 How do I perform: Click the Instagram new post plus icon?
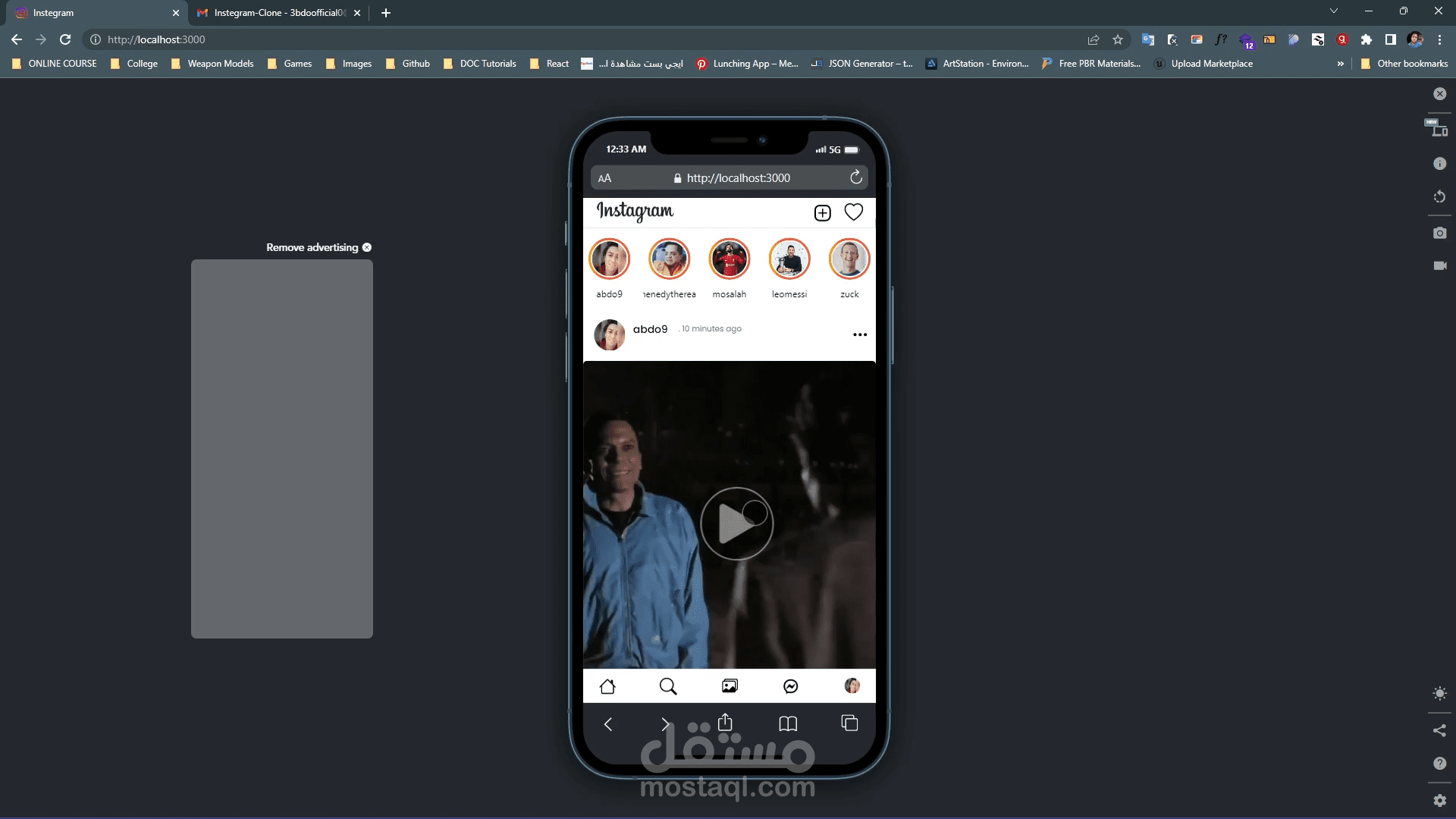coord(822,213)
